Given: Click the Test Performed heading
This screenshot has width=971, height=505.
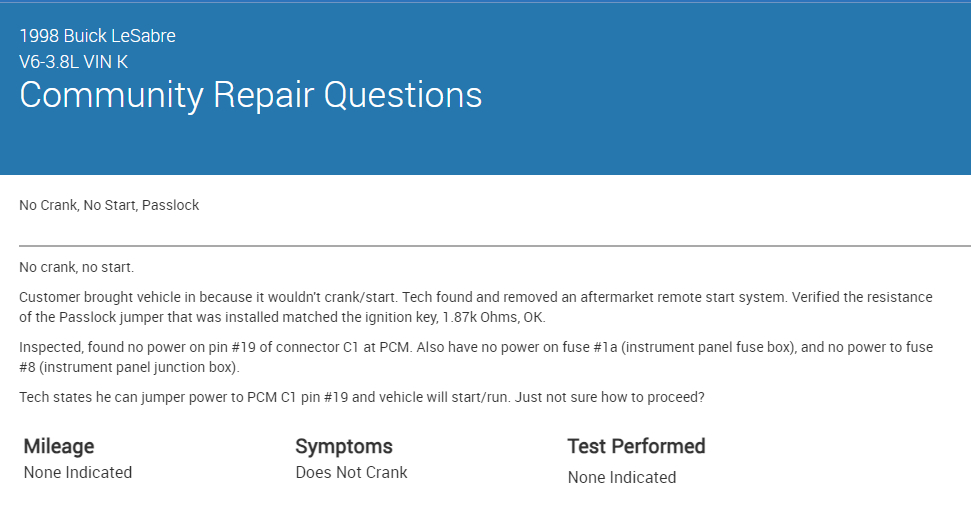Looking at the screenshot, I should coord(636,446).
